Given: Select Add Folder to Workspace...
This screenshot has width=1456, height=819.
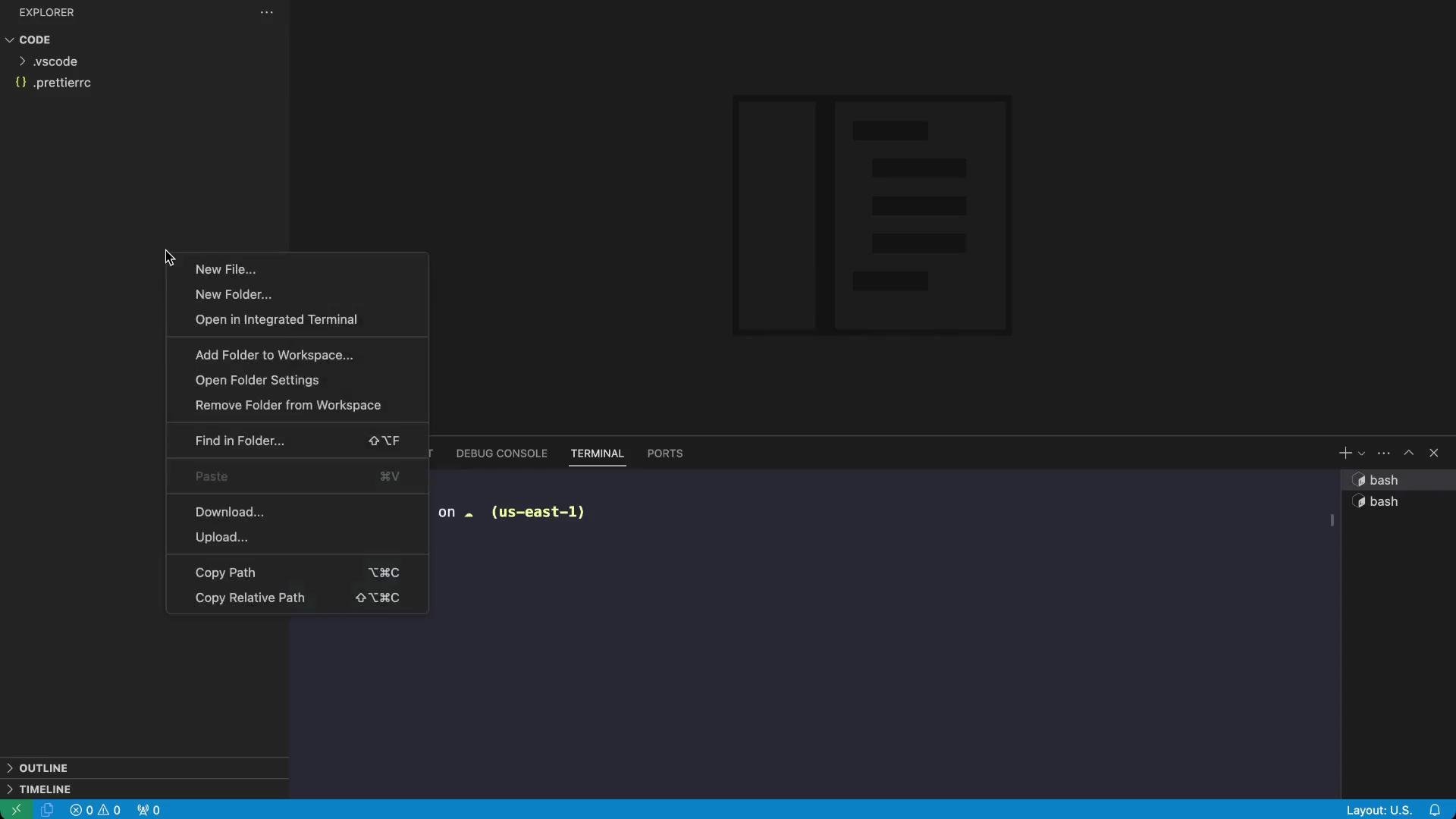Looking at the screenshot, I should (297, 355).
